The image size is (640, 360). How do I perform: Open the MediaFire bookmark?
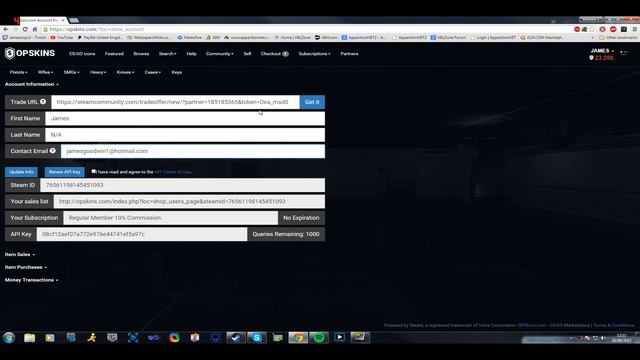[189, 38]
